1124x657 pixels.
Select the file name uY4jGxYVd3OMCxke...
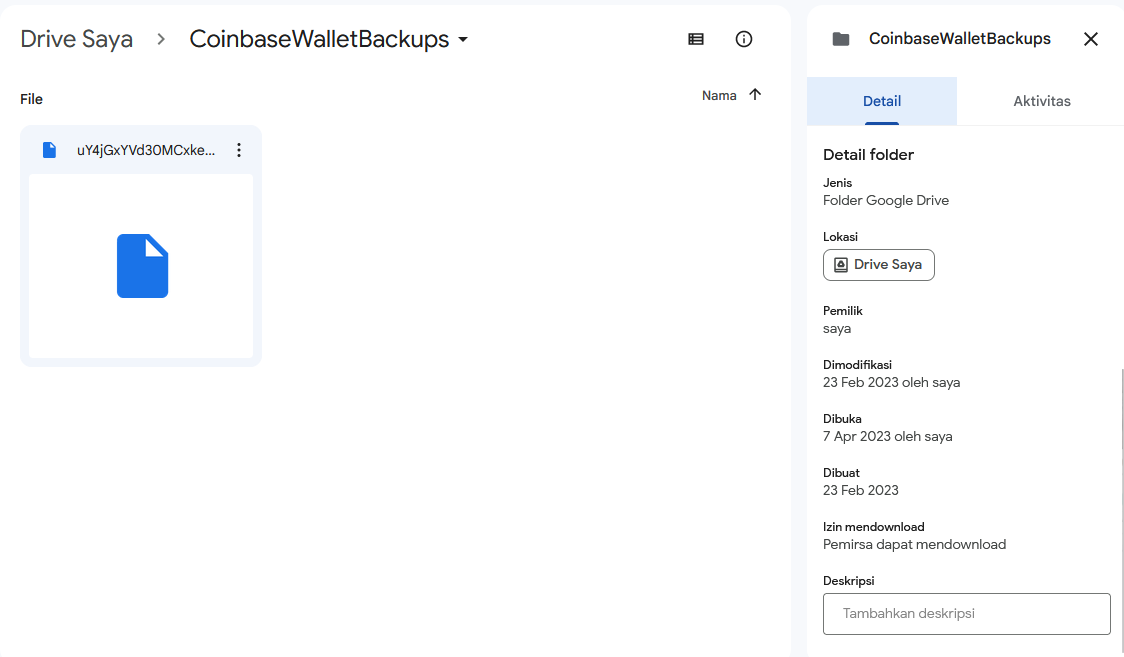point(146,150)
